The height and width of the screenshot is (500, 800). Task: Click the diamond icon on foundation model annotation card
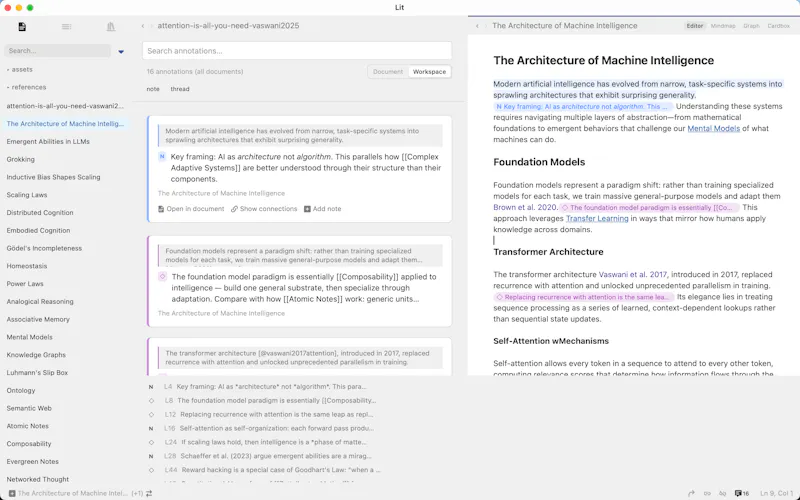pos(162,277)
